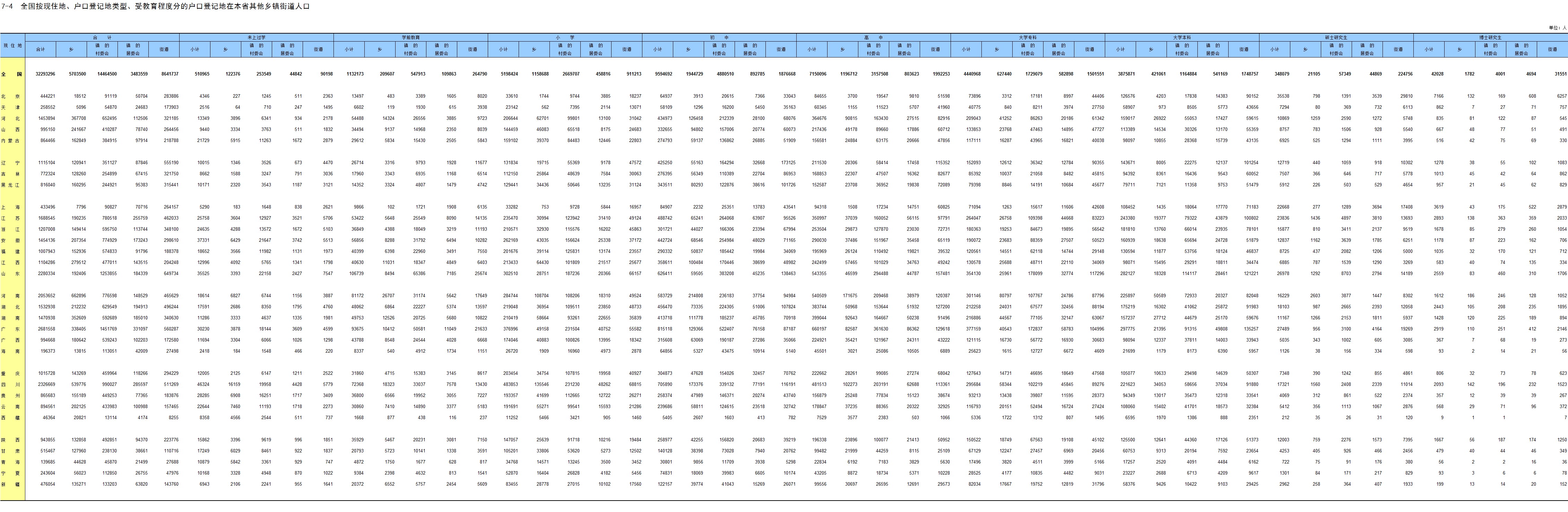This screenshot has width=1568, height=512.
Task: Select the 硕士研究生 group header
Action: tap(1336, 38)
